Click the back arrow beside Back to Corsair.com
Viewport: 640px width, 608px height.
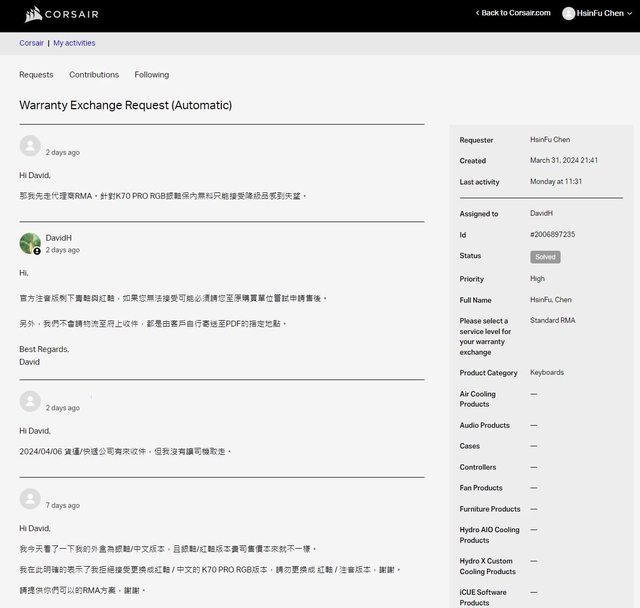pos(478,13)
